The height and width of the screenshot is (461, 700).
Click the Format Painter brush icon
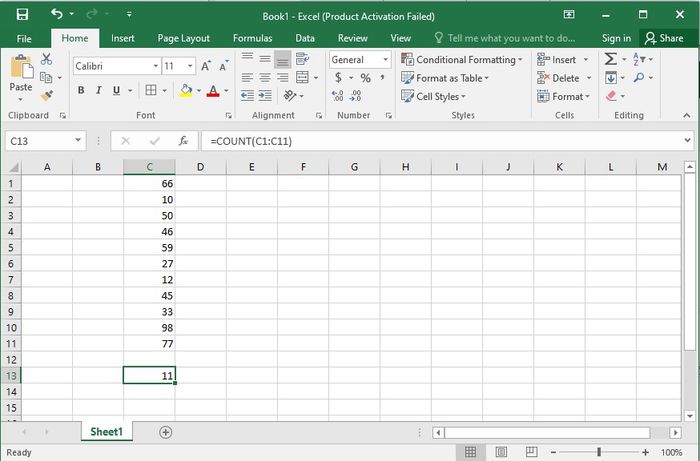pyautogui.click(x=46, y=96)
